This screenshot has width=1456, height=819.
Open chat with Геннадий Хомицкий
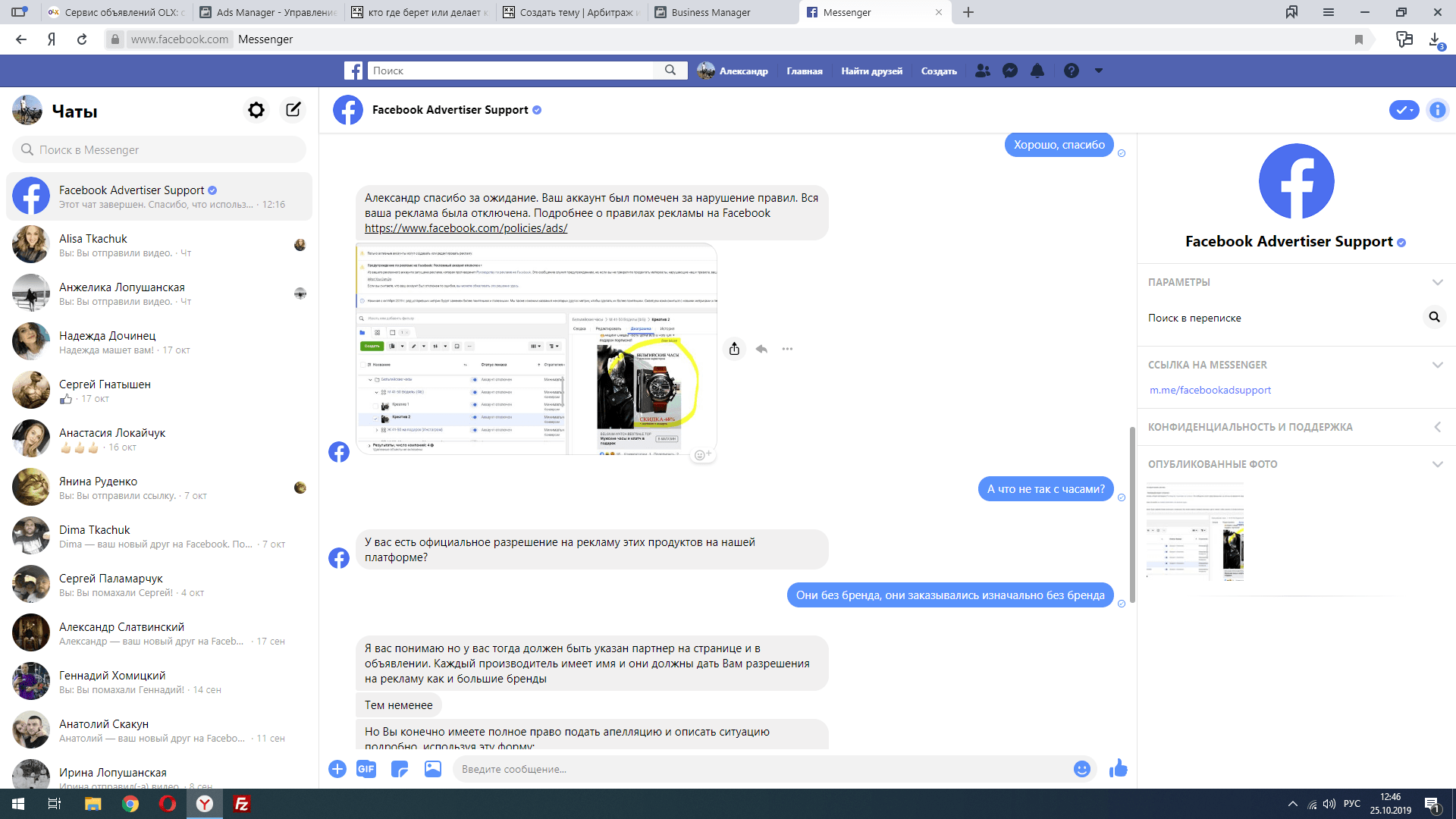pos(159,682)
